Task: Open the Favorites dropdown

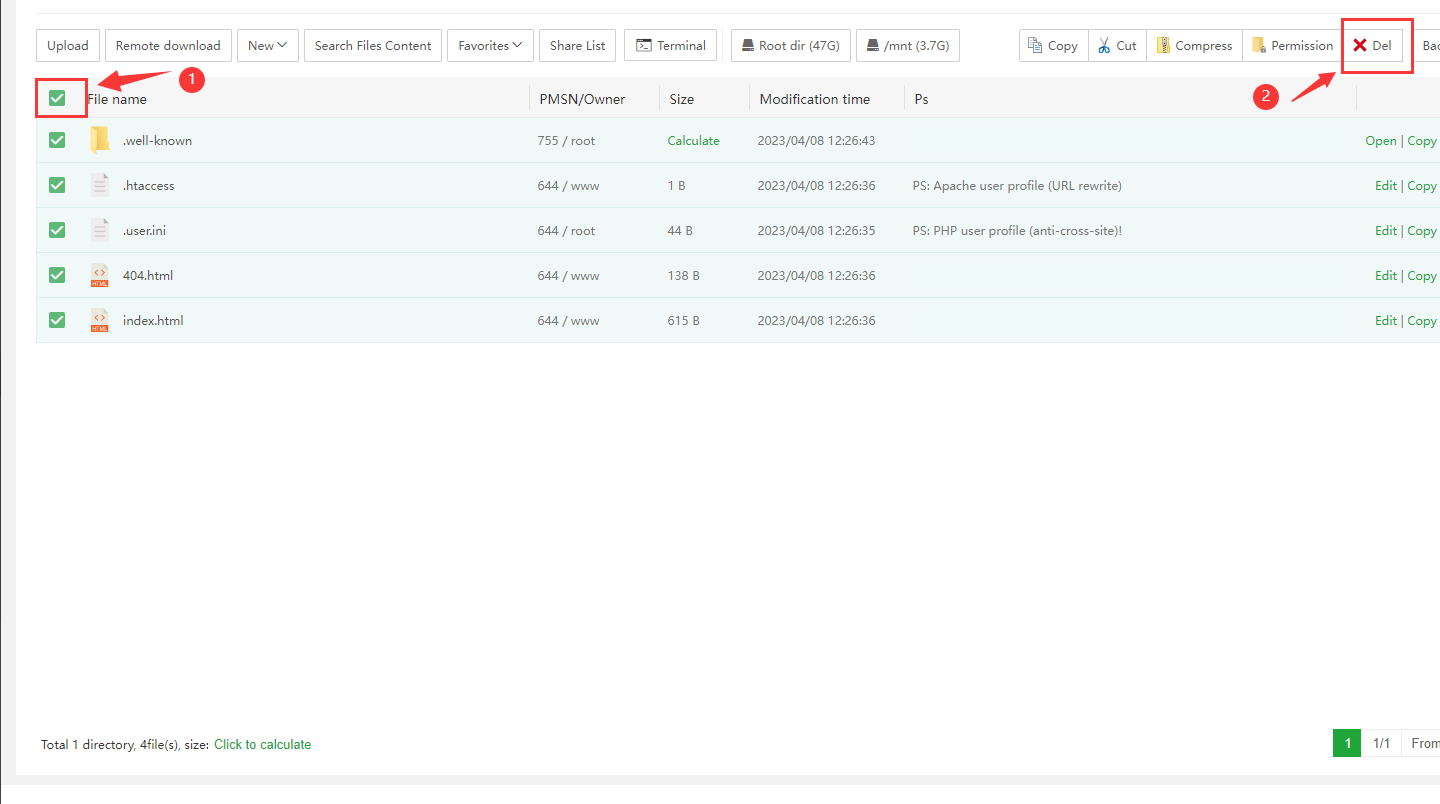Action: (490, 45)
